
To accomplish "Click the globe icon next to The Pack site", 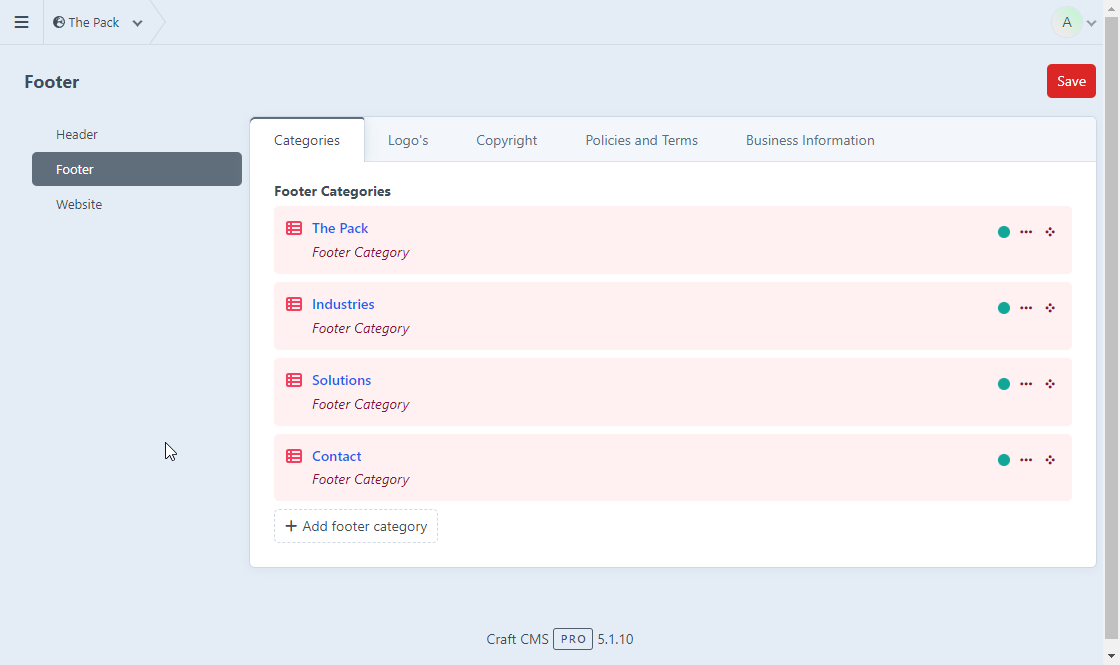I will [x=59, y=22].
